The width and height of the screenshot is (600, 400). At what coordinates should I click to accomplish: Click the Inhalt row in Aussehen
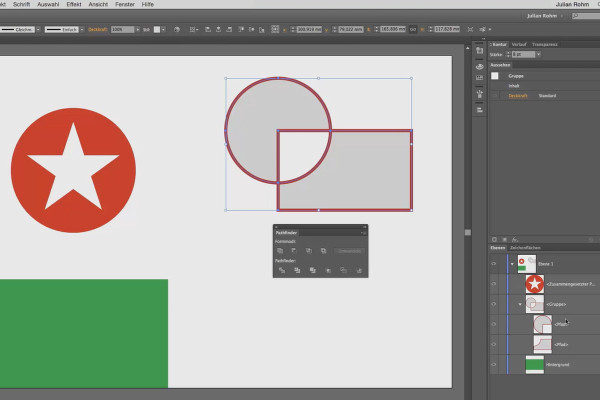pos(544,86)
